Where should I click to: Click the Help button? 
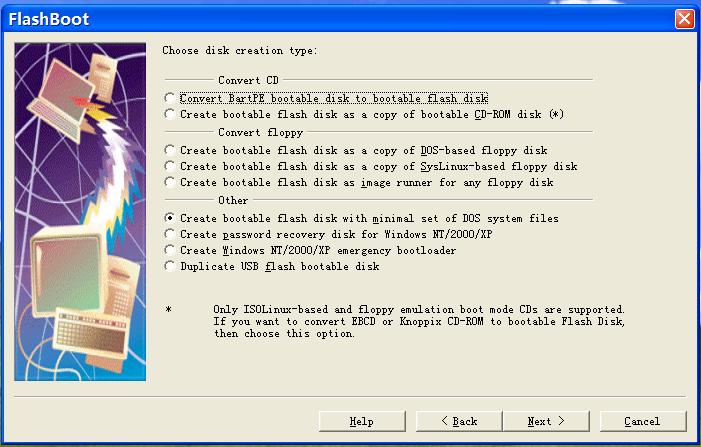[x=361, y=421]
